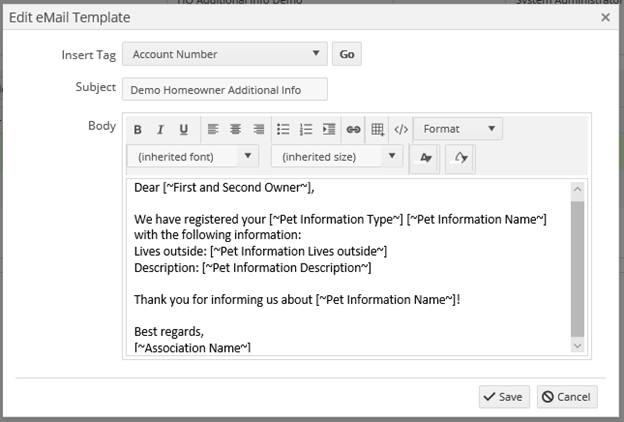Click Go to insert the tag
624x422 pixels.
(347, 54)
